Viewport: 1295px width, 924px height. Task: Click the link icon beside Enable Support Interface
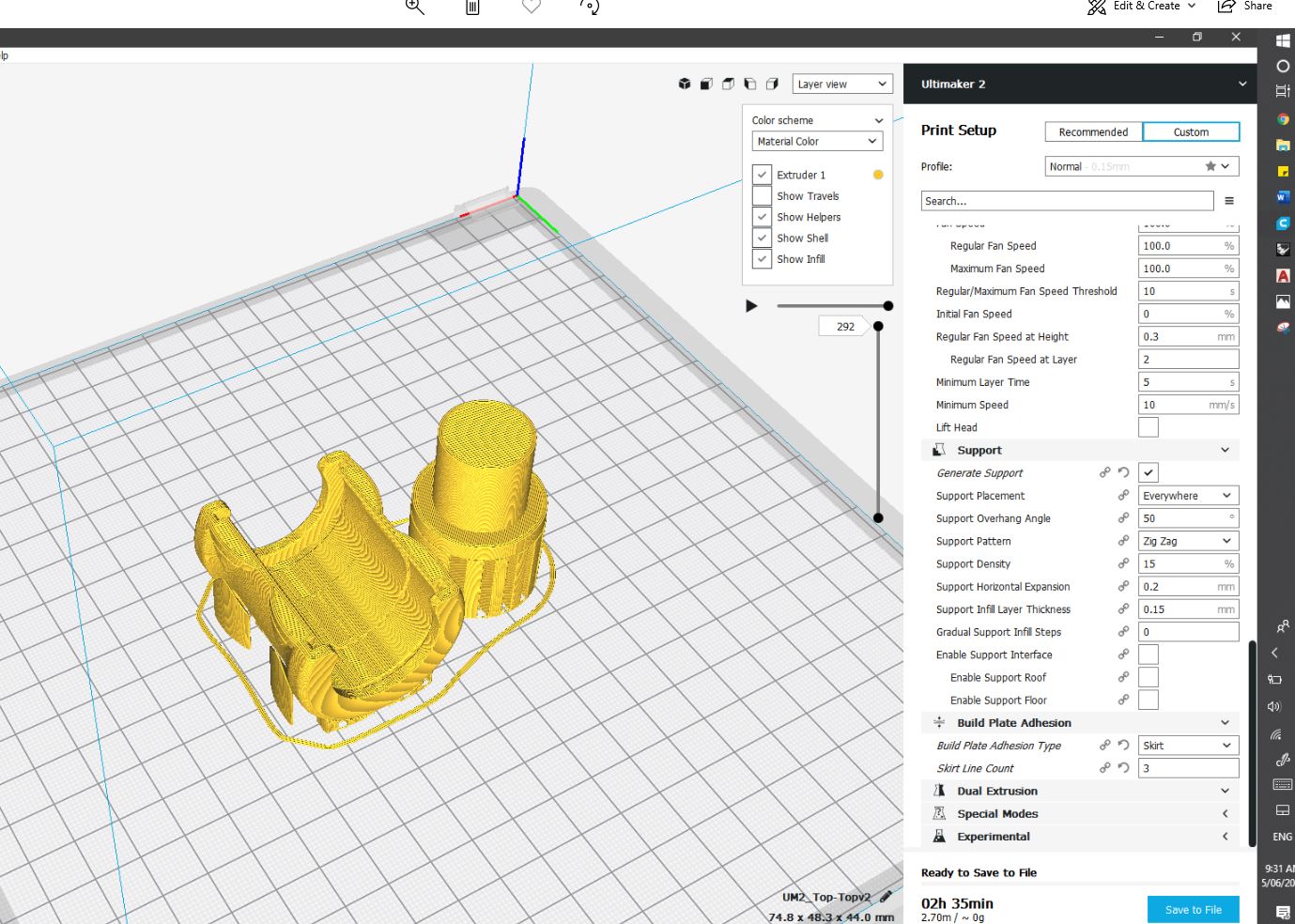[1123, 654]
